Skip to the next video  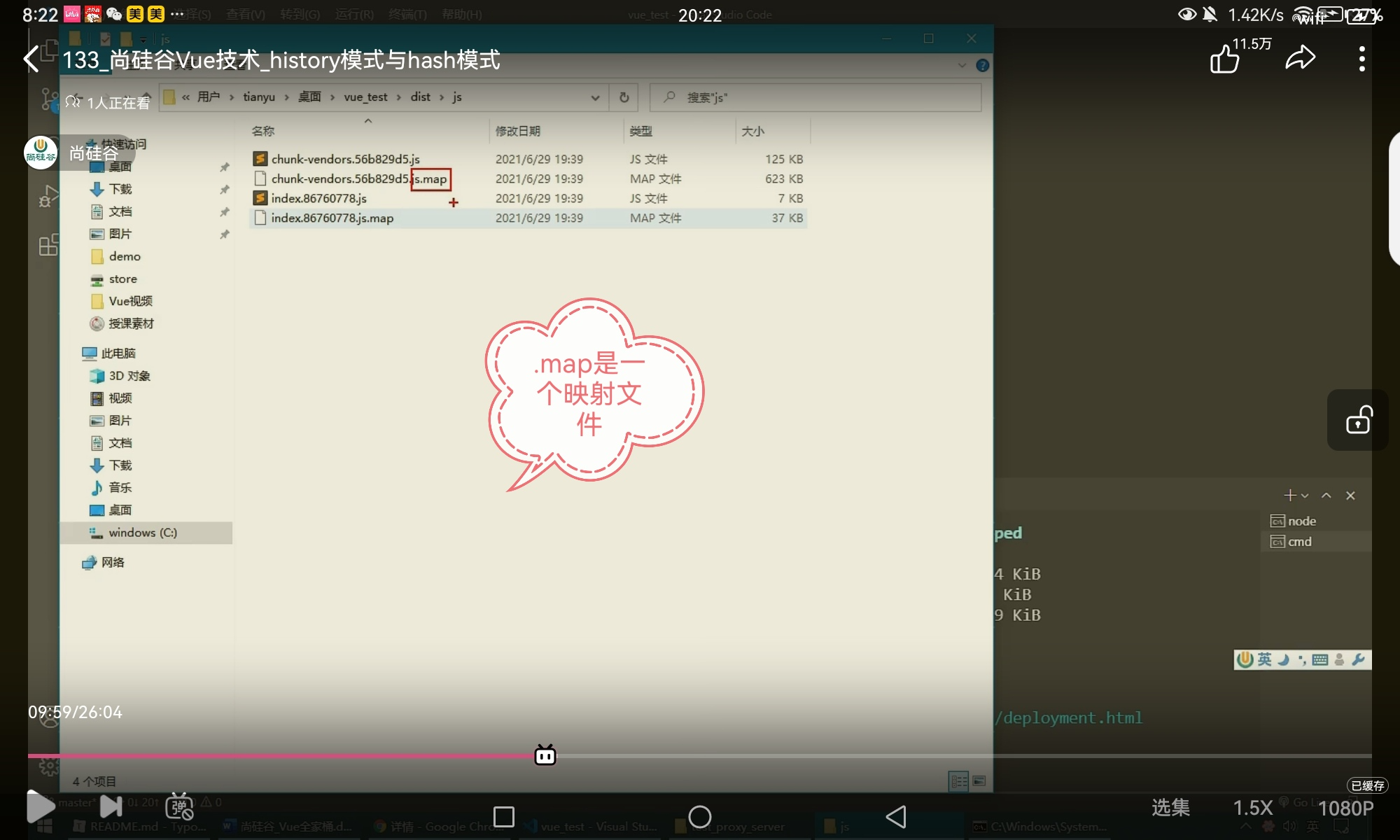pyautogui.click(x=111, y=806)
